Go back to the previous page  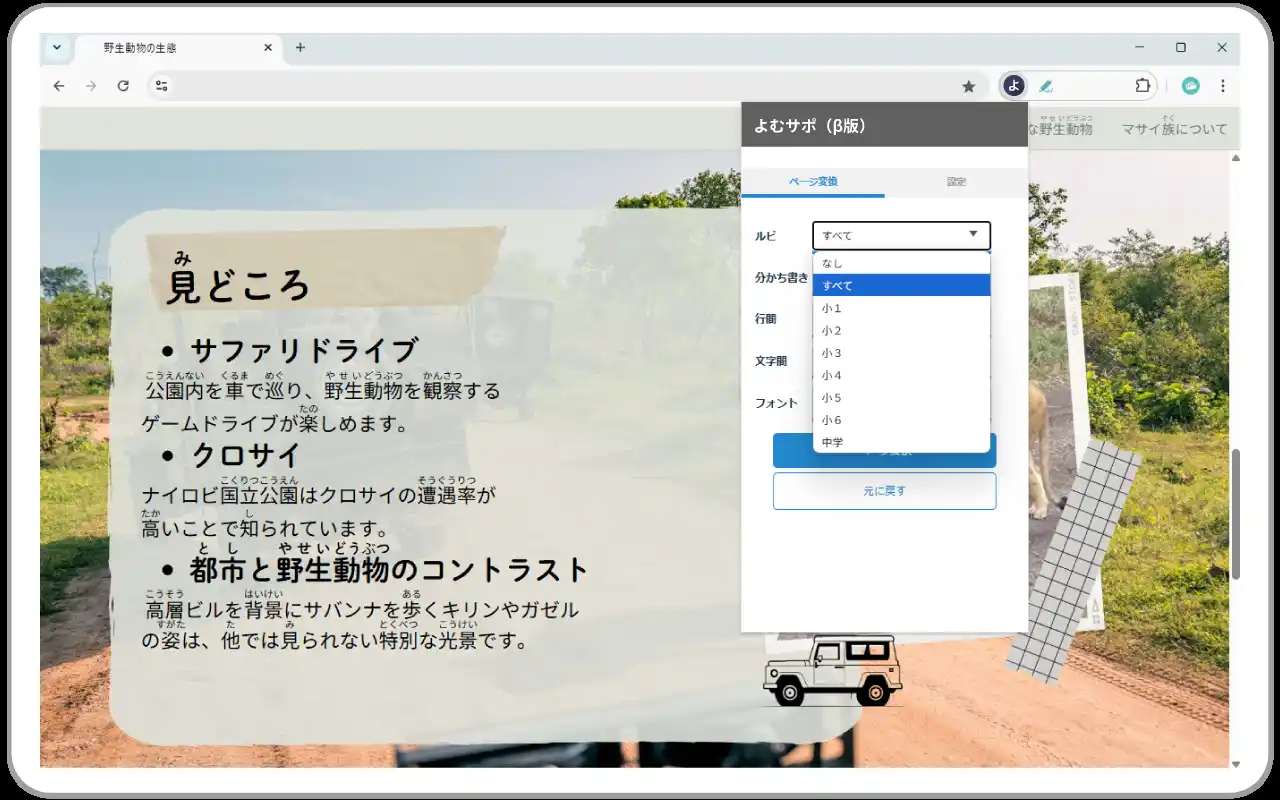pyautogui.click(x=59, y=86)
